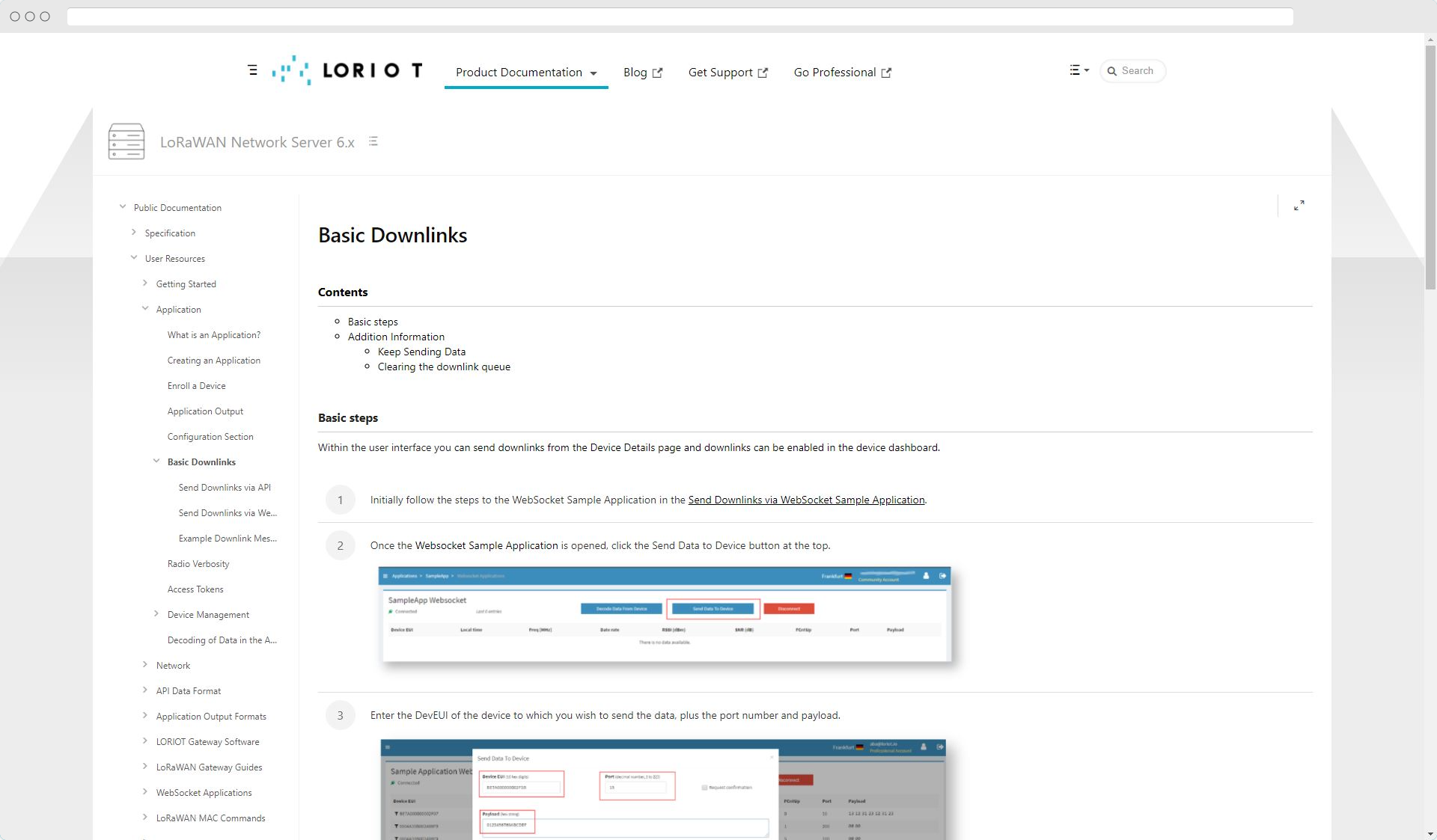Expand the Specification tree node

[x=134, y=233]
